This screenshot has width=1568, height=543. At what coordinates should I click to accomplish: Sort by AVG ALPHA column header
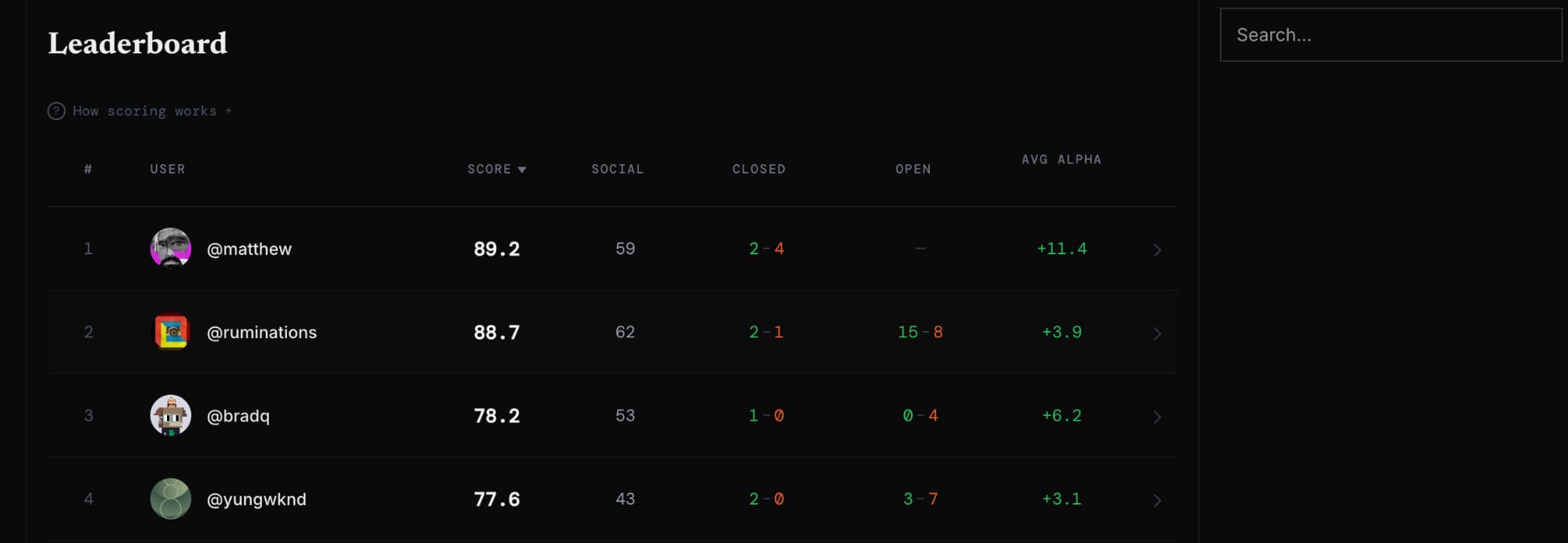pyautogui.click(x=1061, y=160)
